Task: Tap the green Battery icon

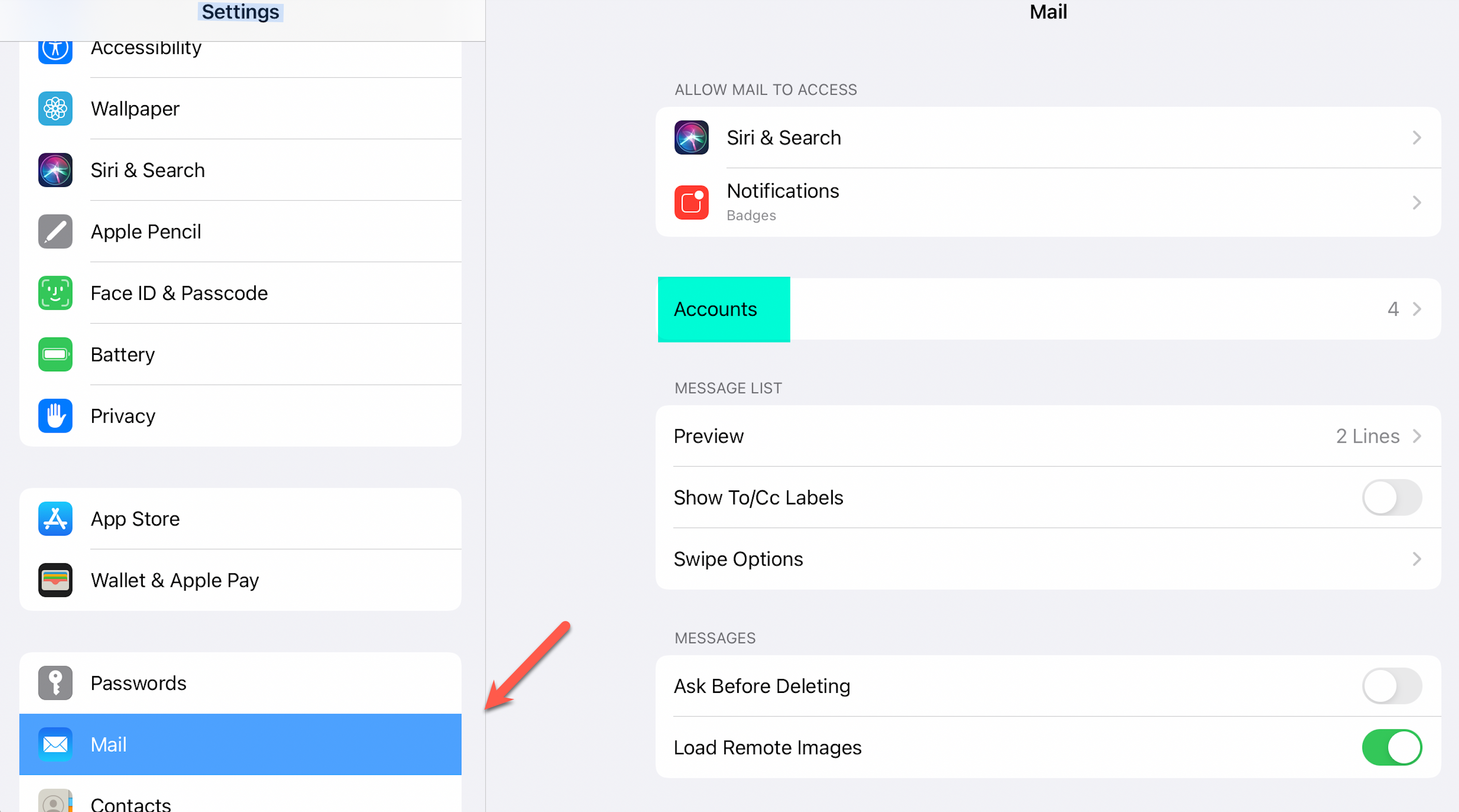Action: 55,354
